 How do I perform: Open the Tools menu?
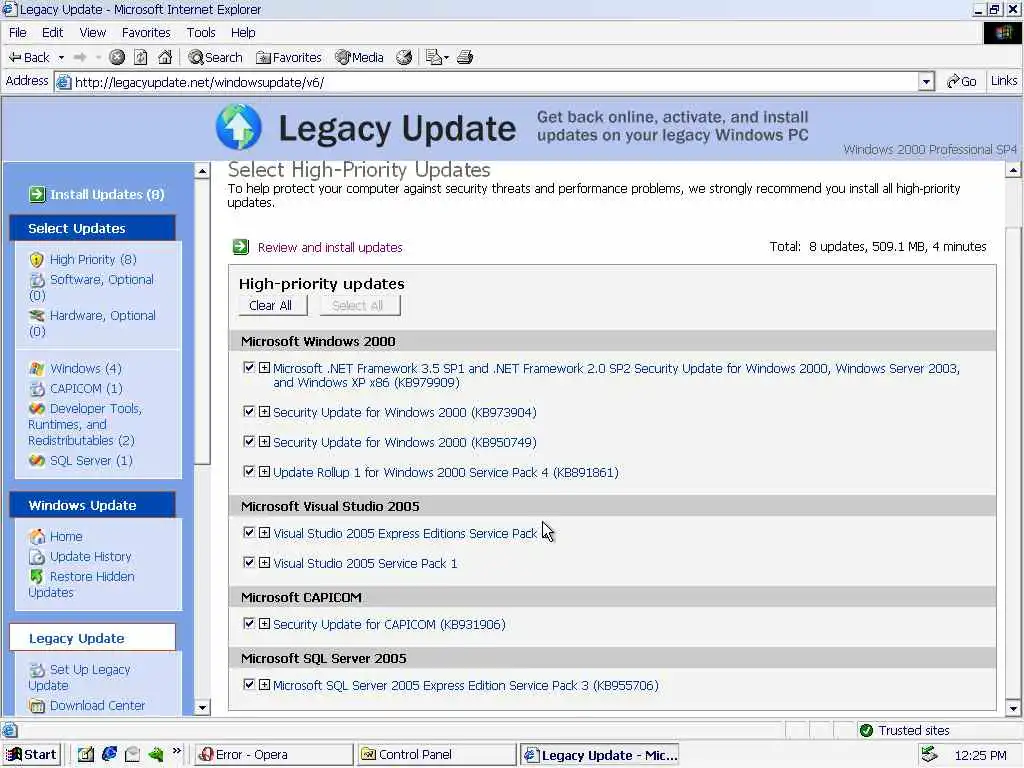coord(200,33)
